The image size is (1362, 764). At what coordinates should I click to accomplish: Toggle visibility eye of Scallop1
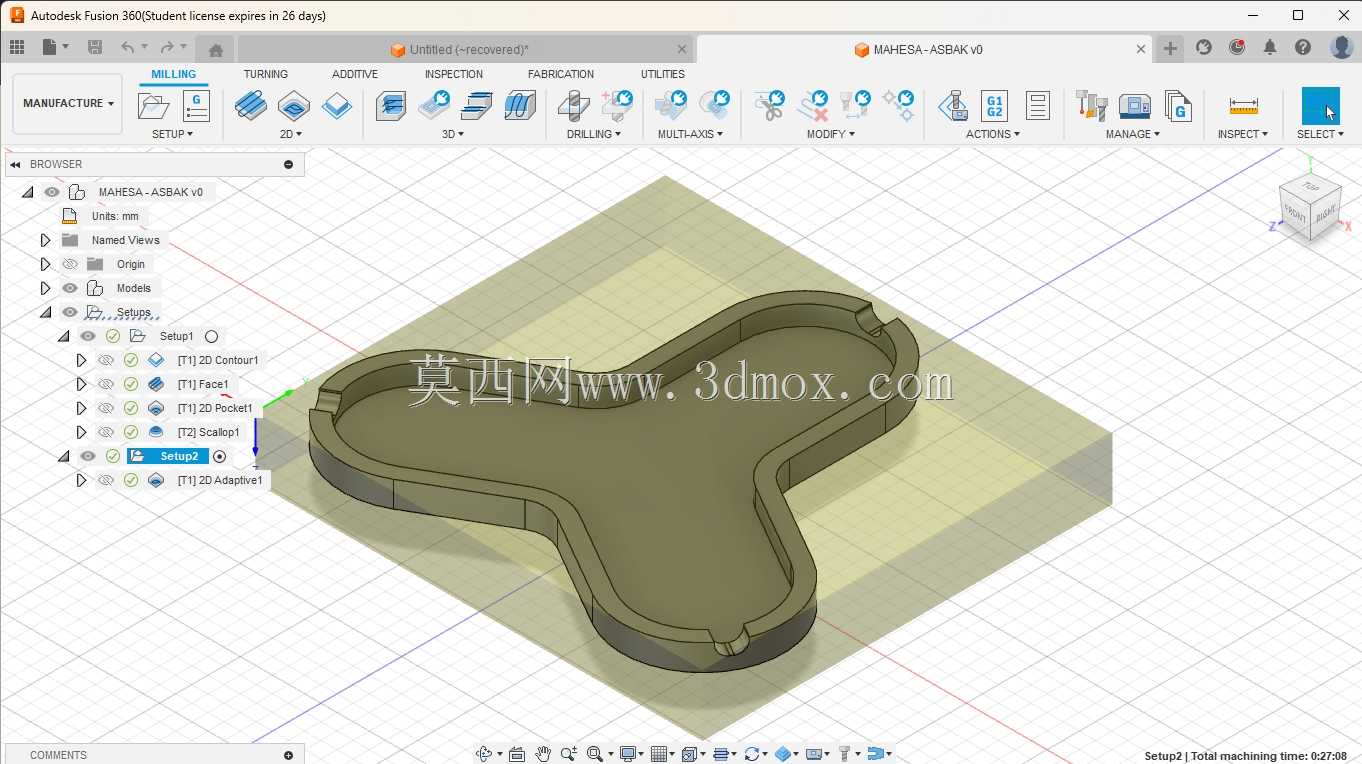coord(106,432)
